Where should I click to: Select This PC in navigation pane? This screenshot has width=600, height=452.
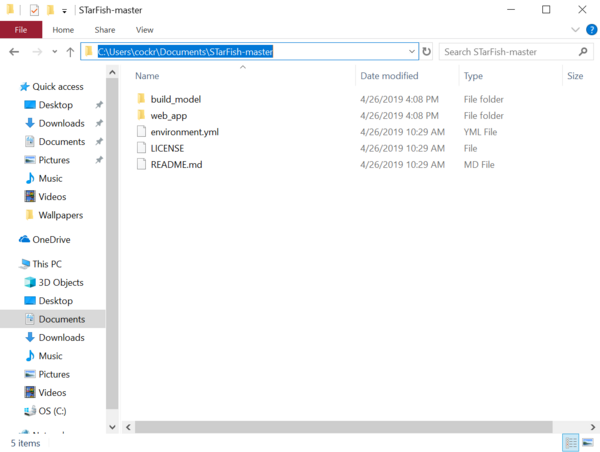(x=47, y=264)
